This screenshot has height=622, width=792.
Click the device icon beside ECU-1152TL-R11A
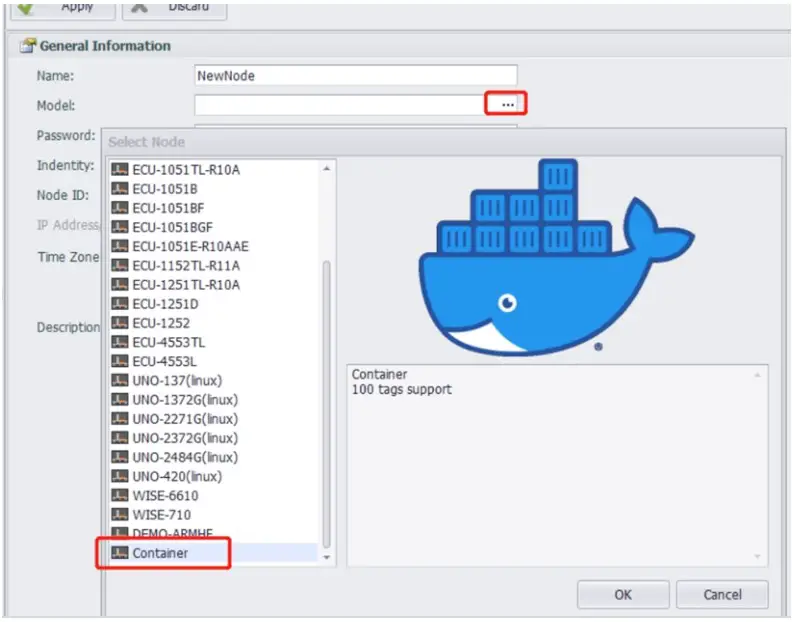point(120,265)
